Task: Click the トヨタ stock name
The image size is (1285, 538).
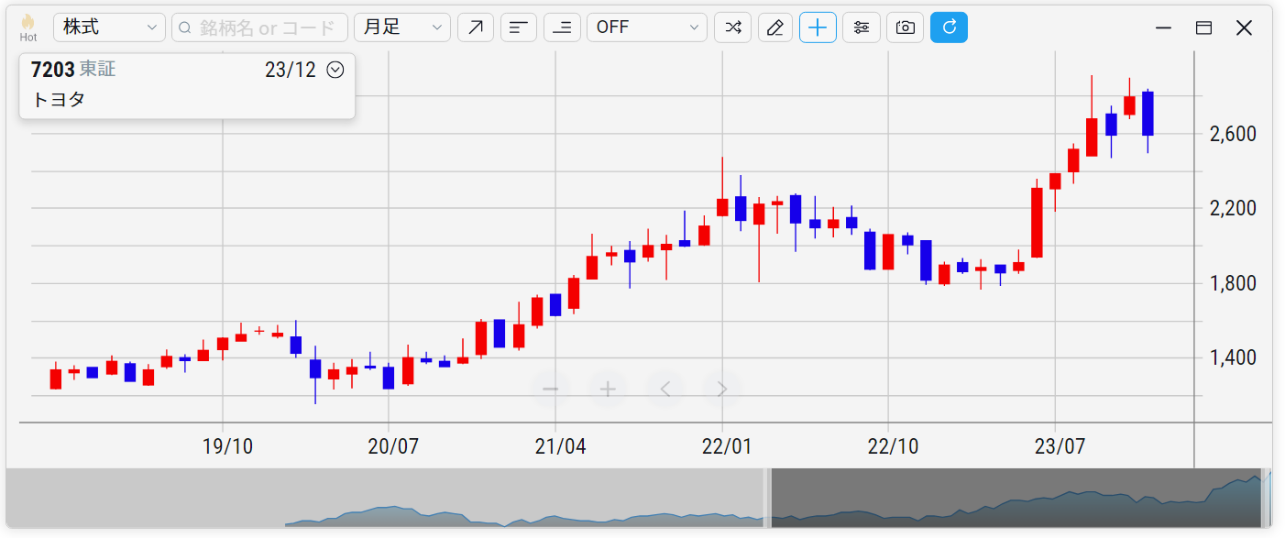Action: pyautogui.click(x=59, y=100)
